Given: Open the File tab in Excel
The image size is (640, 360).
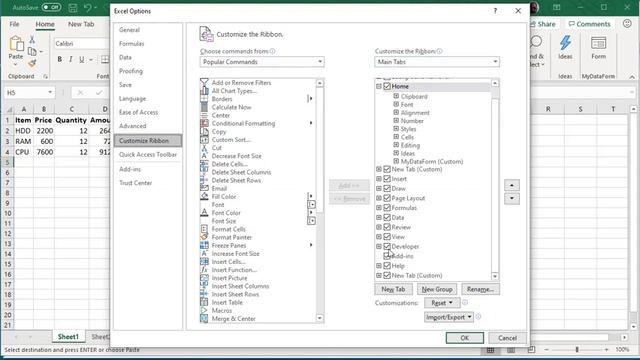Looking at the screenshot, I should 14,24.
